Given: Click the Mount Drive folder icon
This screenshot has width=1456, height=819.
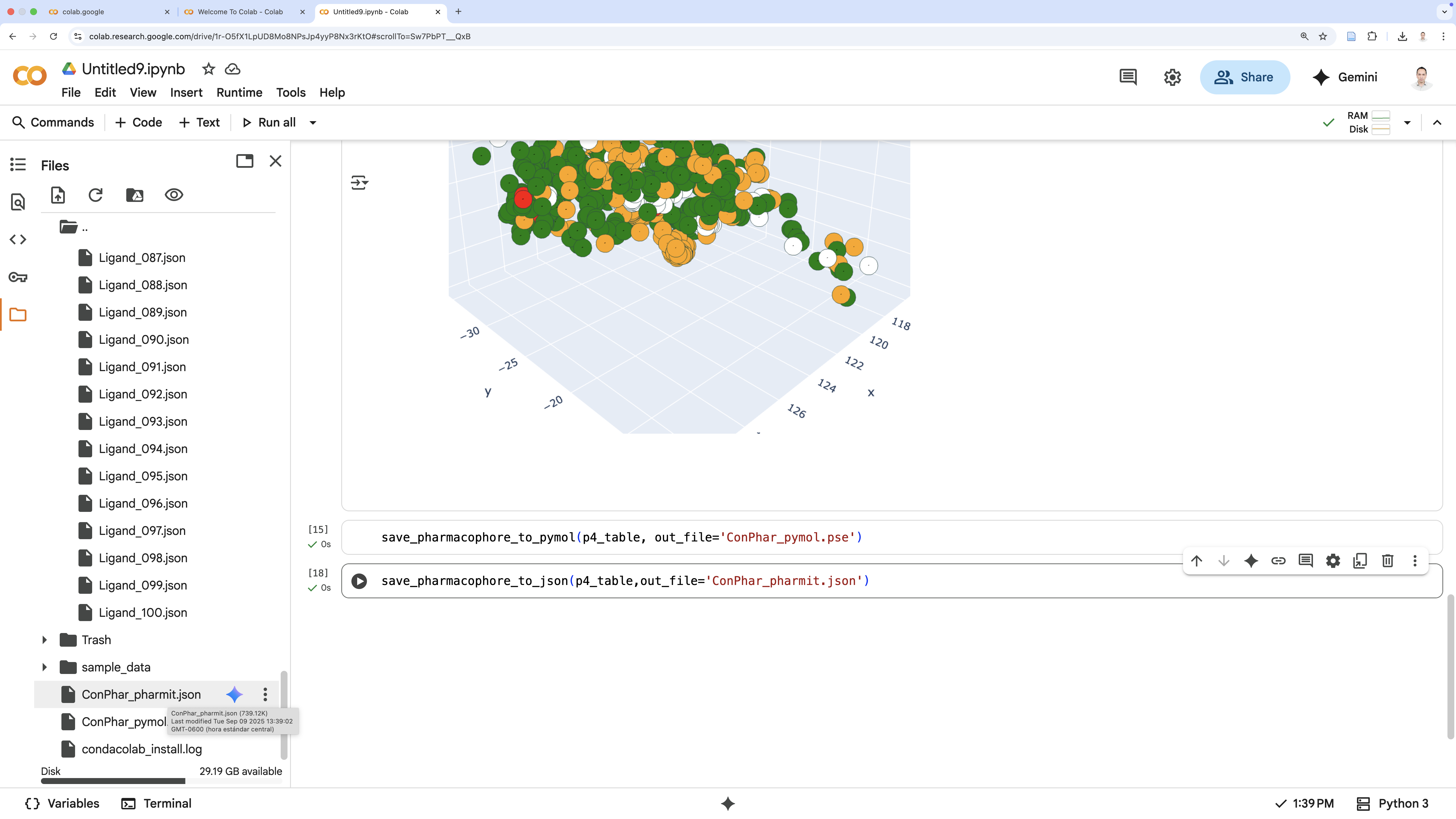Looking at the screenshot, I should pyautogui.click(x=135, y=195).
